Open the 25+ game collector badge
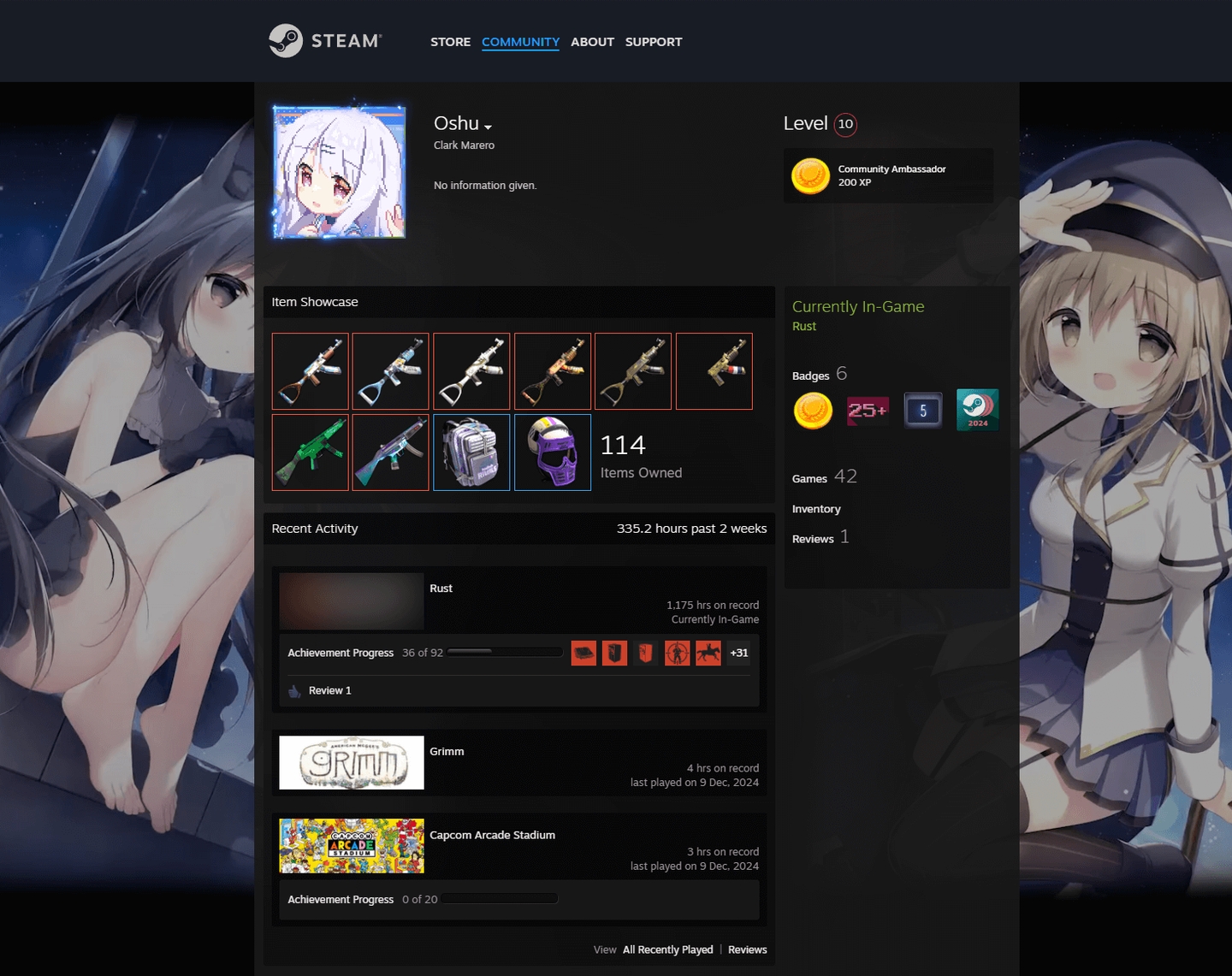1232x976 pixels. (868, 411)
